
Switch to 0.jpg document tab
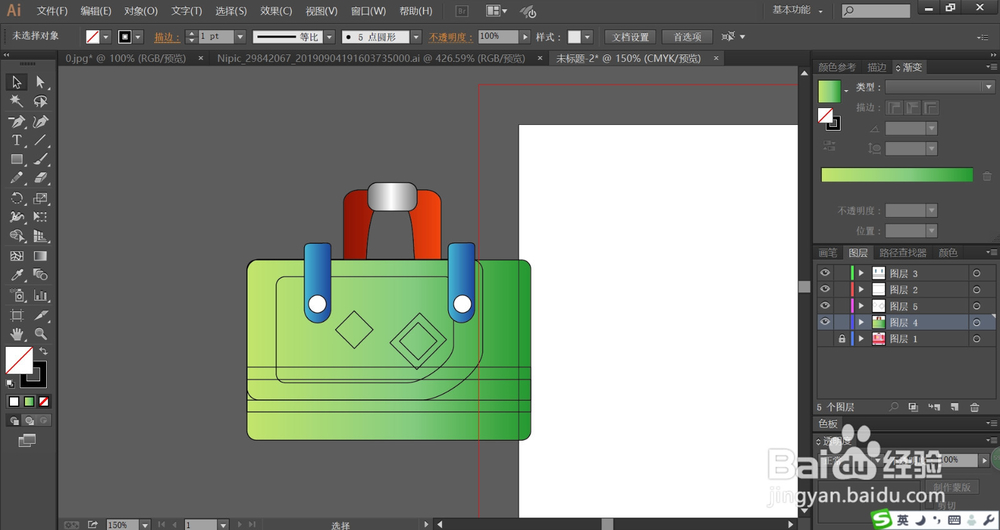click(126, 58)
